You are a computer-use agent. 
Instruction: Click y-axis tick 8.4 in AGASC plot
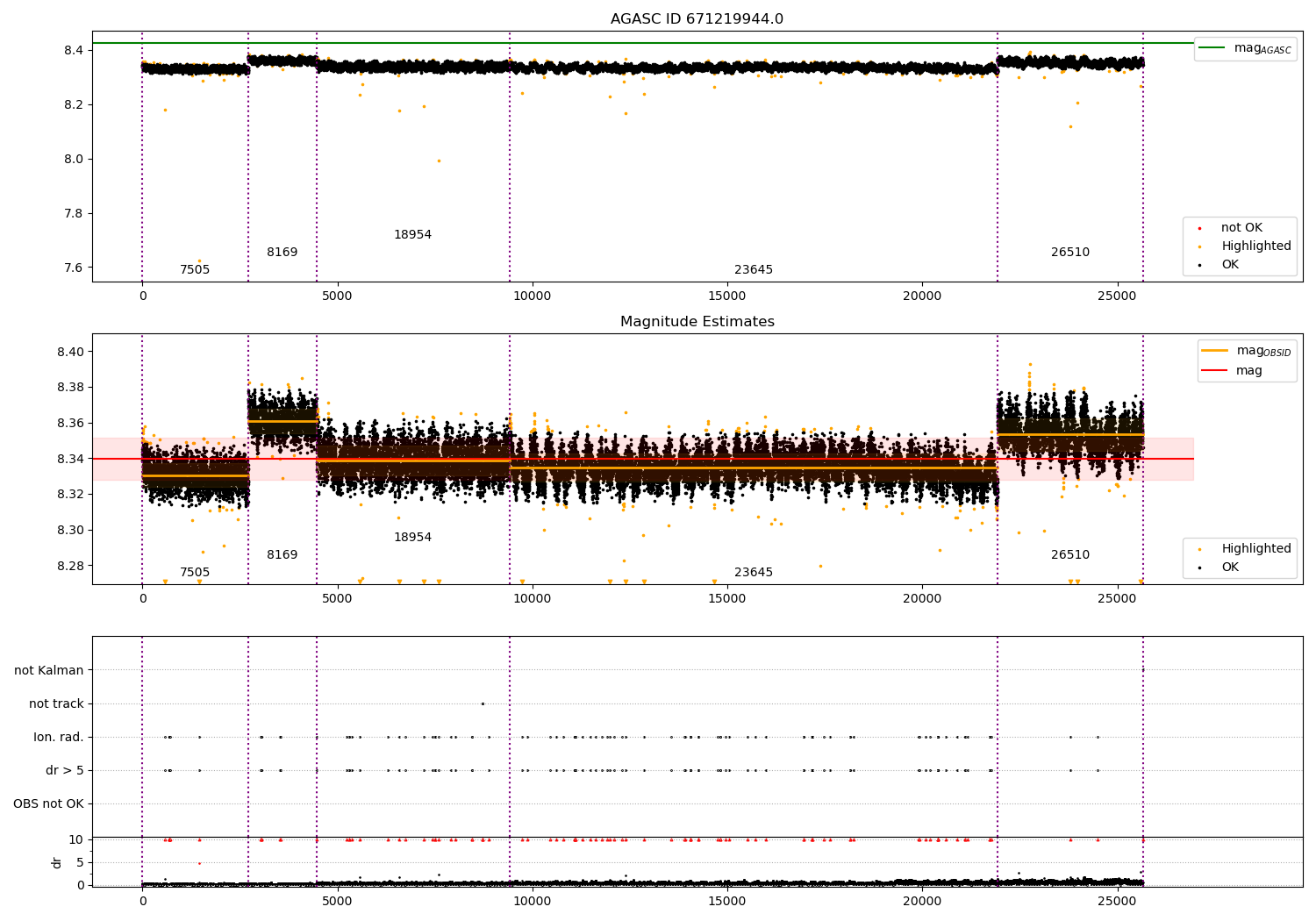(x=74, y=51)
